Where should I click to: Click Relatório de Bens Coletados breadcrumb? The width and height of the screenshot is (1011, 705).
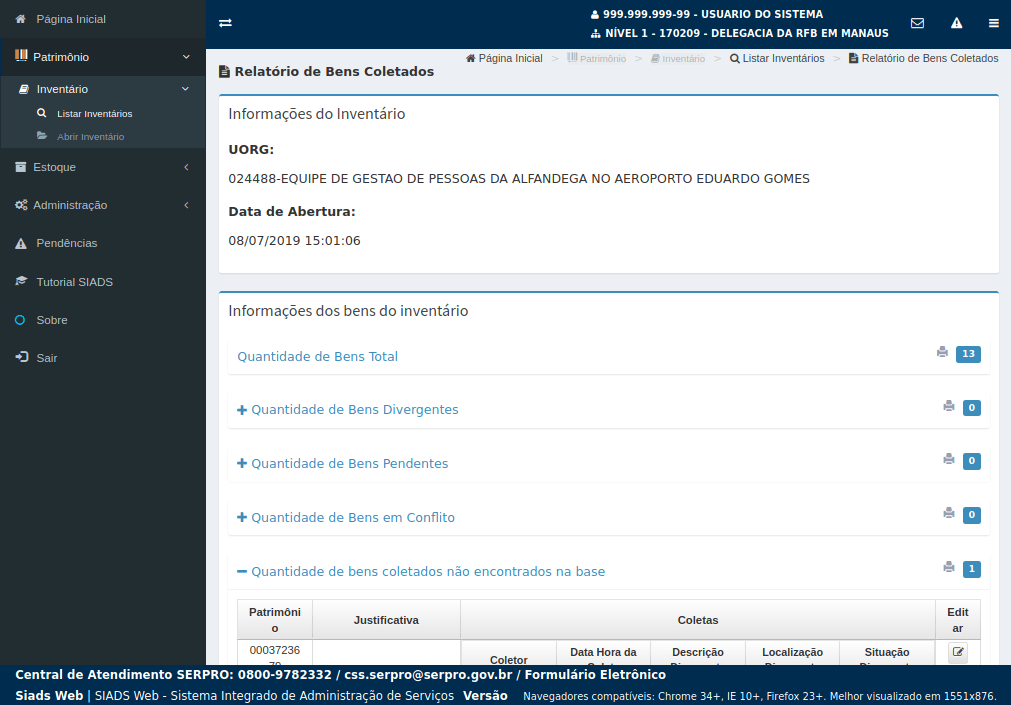tap(923, 58)
